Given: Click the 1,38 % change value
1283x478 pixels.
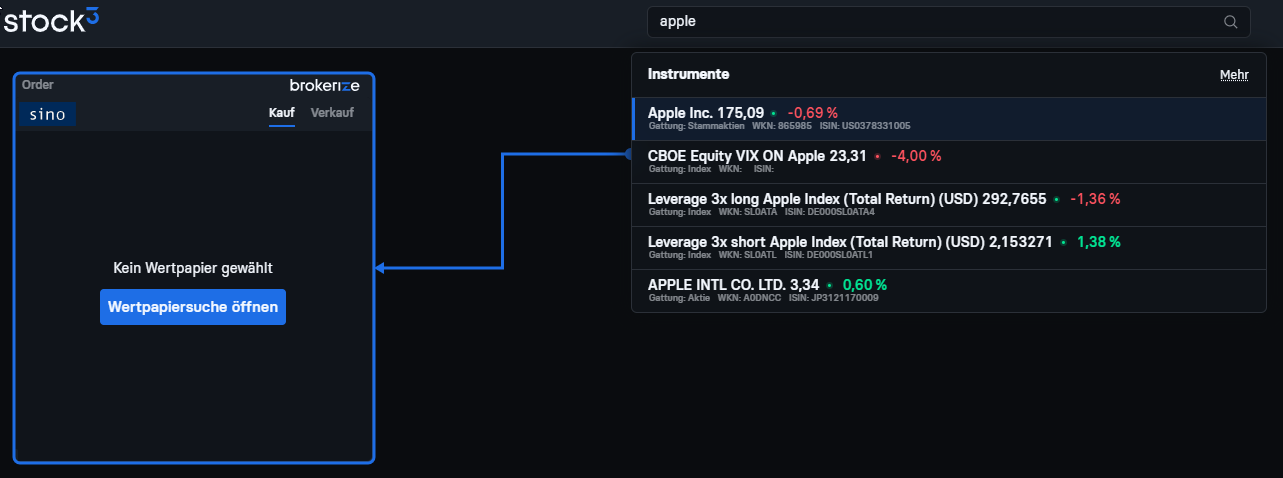Looking at the screenshot, I should pos(1098,242).
